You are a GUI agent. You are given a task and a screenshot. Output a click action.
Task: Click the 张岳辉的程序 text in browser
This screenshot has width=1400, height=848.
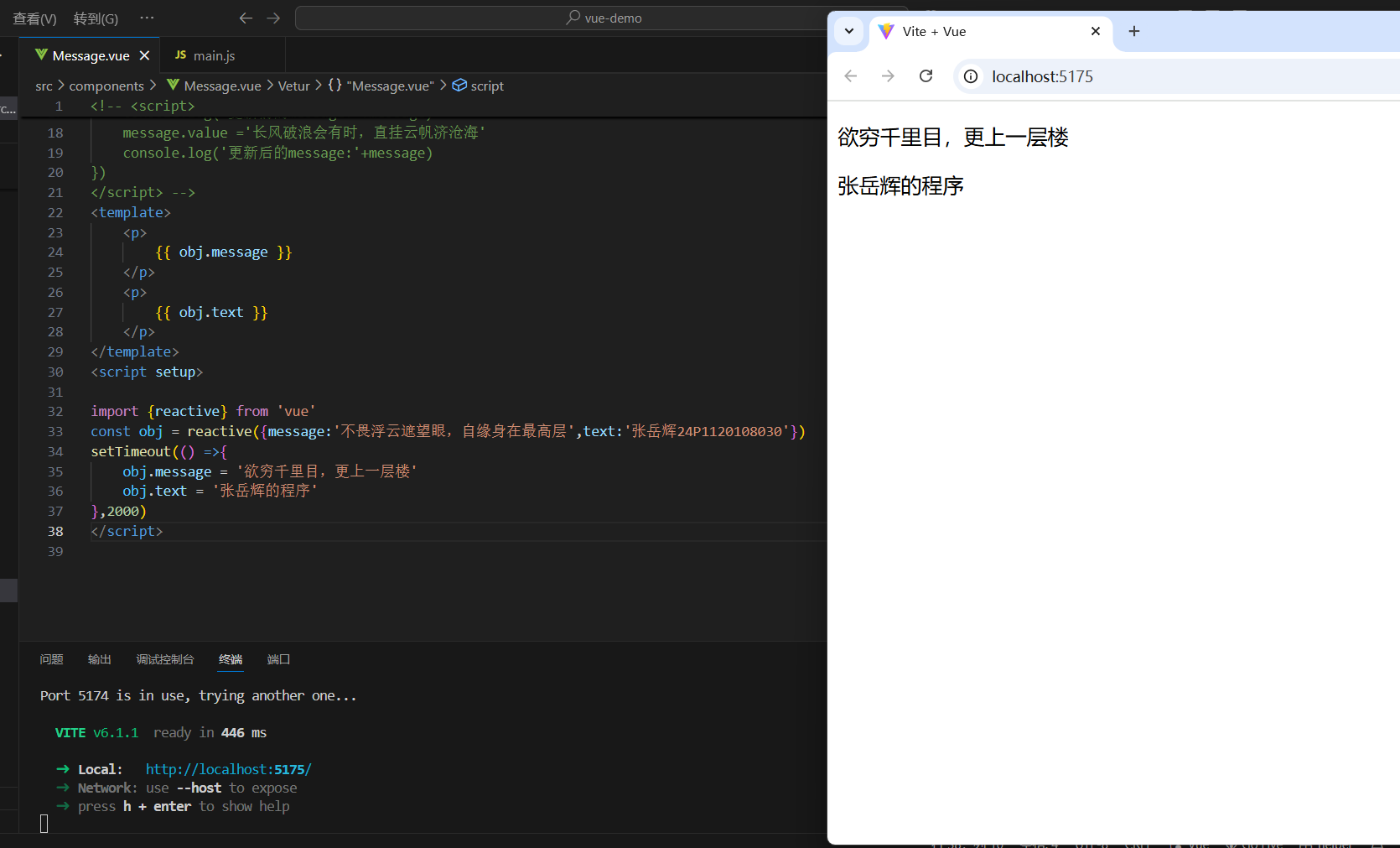tap(900, 186)
